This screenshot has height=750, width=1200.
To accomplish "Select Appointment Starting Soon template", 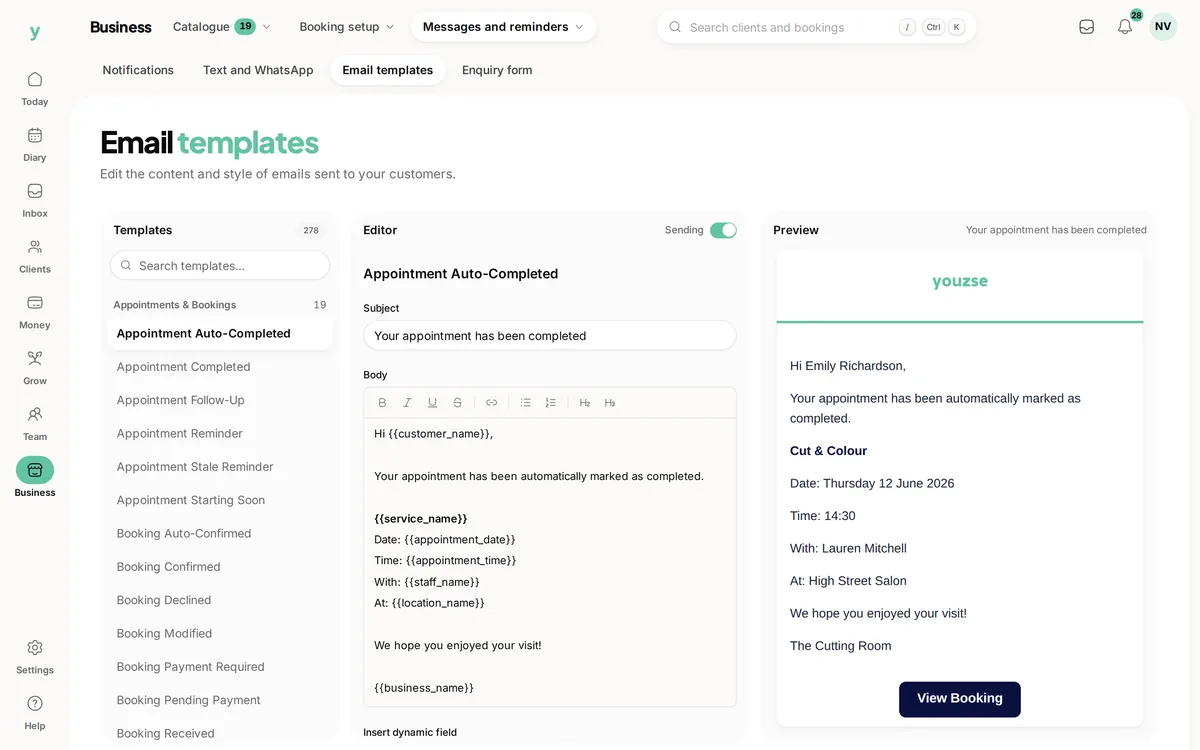I will click(220, 500).
